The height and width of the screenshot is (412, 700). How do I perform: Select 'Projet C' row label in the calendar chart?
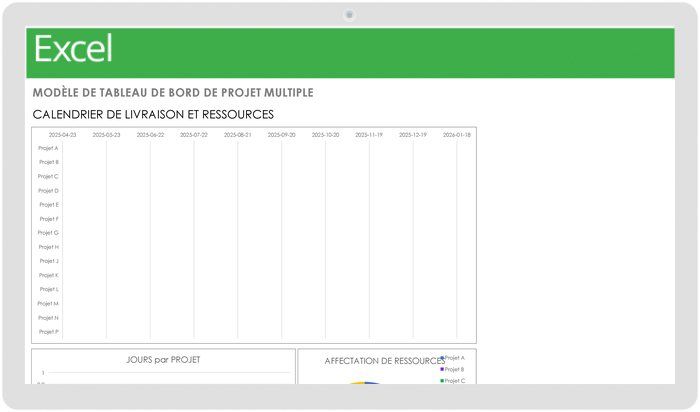[48, 177]
